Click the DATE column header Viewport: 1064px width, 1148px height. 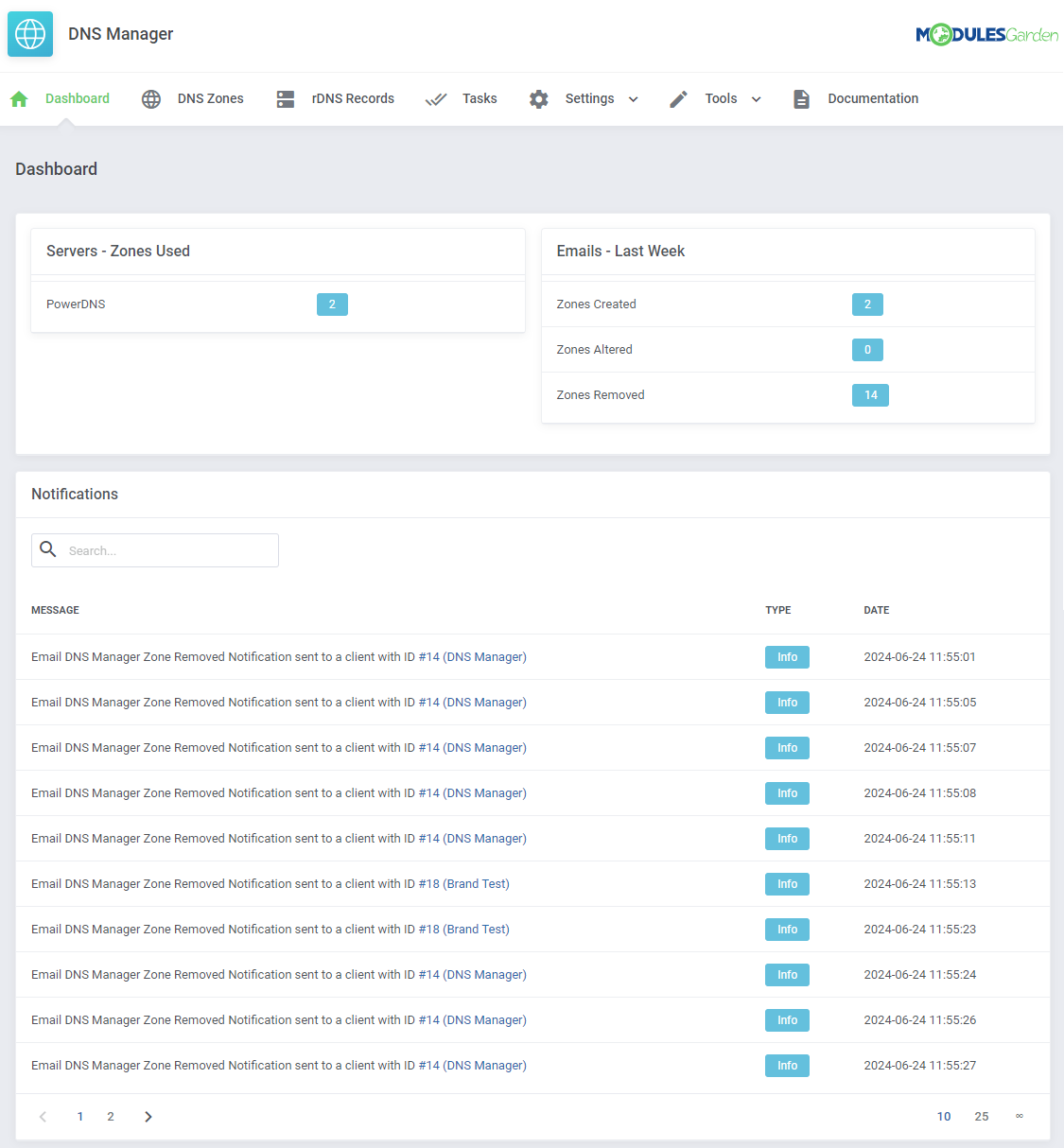(877, 610)
